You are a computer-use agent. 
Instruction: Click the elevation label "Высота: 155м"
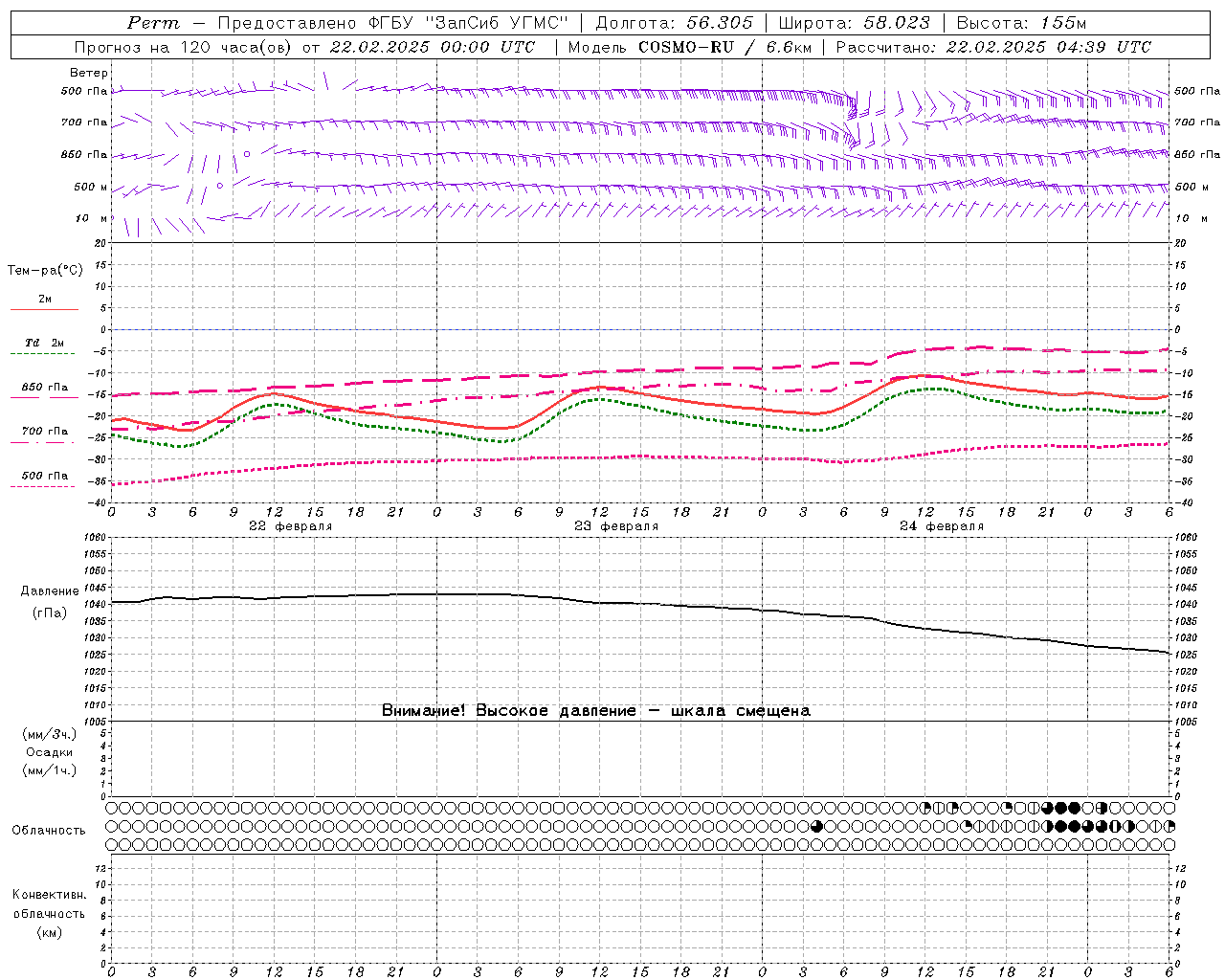pos(1022,23)
